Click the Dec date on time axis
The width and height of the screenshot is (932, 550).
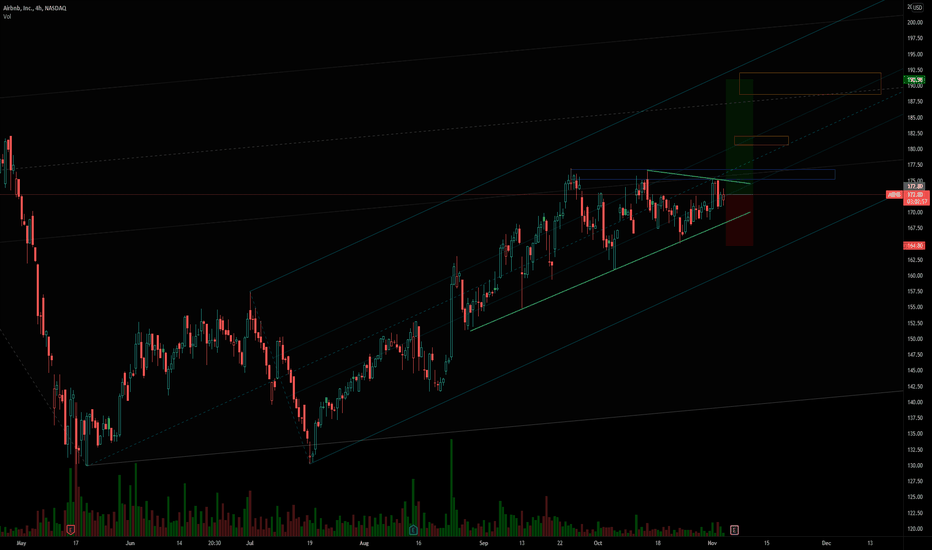(x=826, y=543)
